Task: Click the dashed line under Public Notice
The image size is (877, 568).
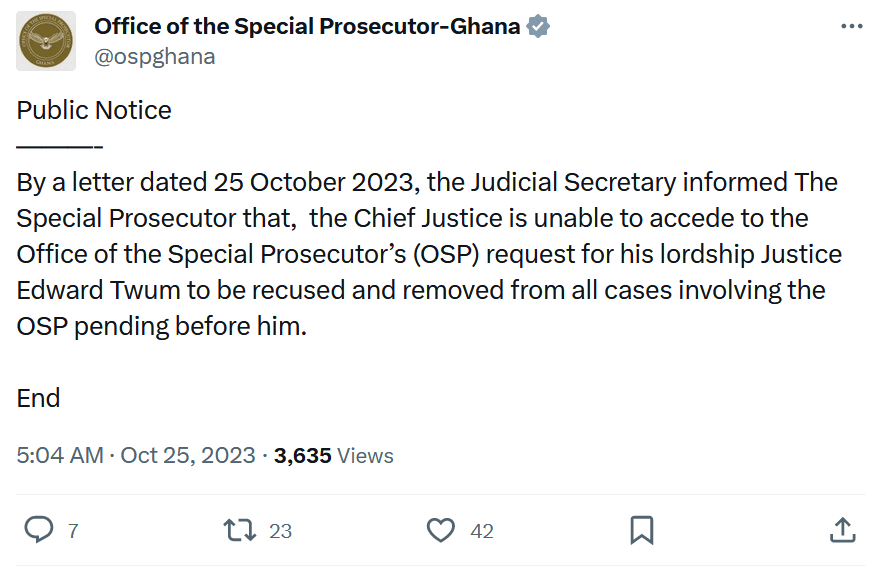Action: point(60,148)
